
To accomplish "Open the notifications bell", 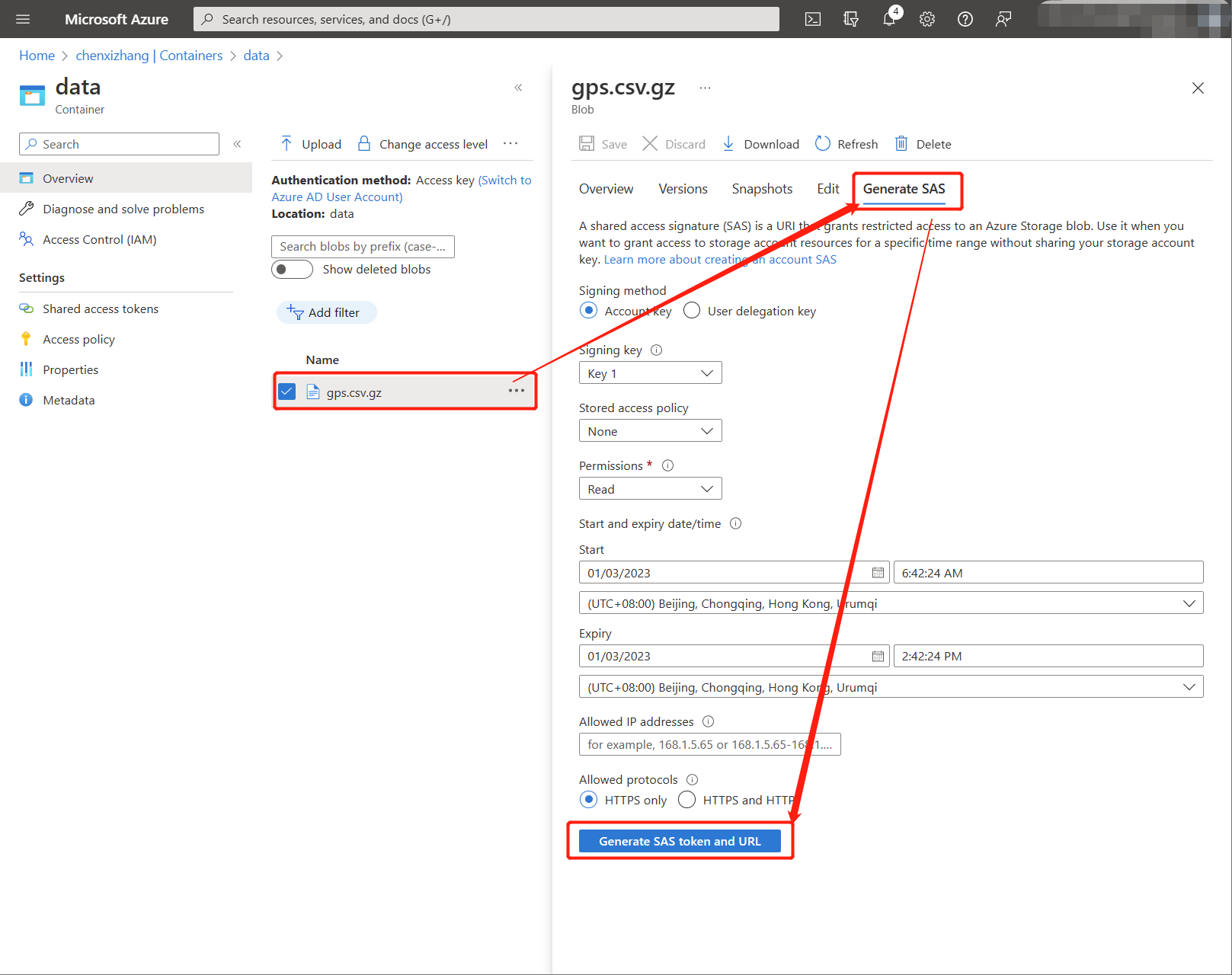I will [889, 19].
